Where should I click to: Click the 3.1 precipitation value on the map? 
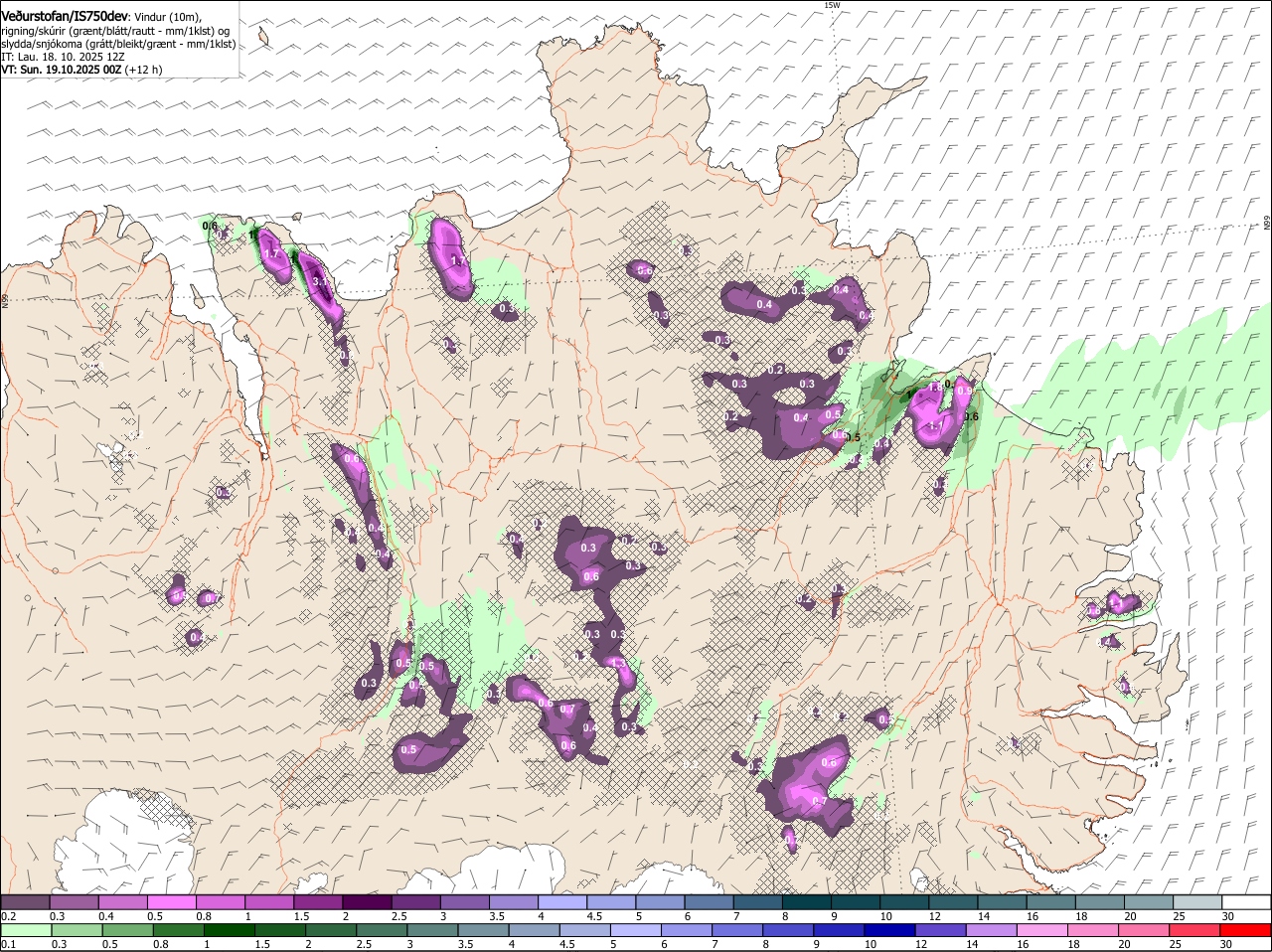(x=320, y=281)
